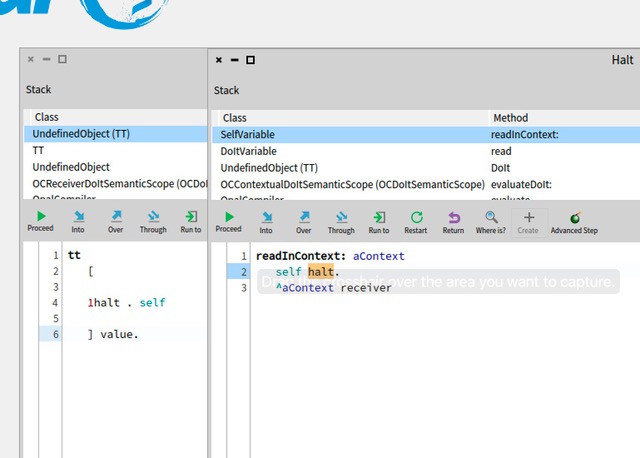This screenshot has height=458, width=640.
Task: Click Through in the Halt debugger toolbar
Action: 341,222
